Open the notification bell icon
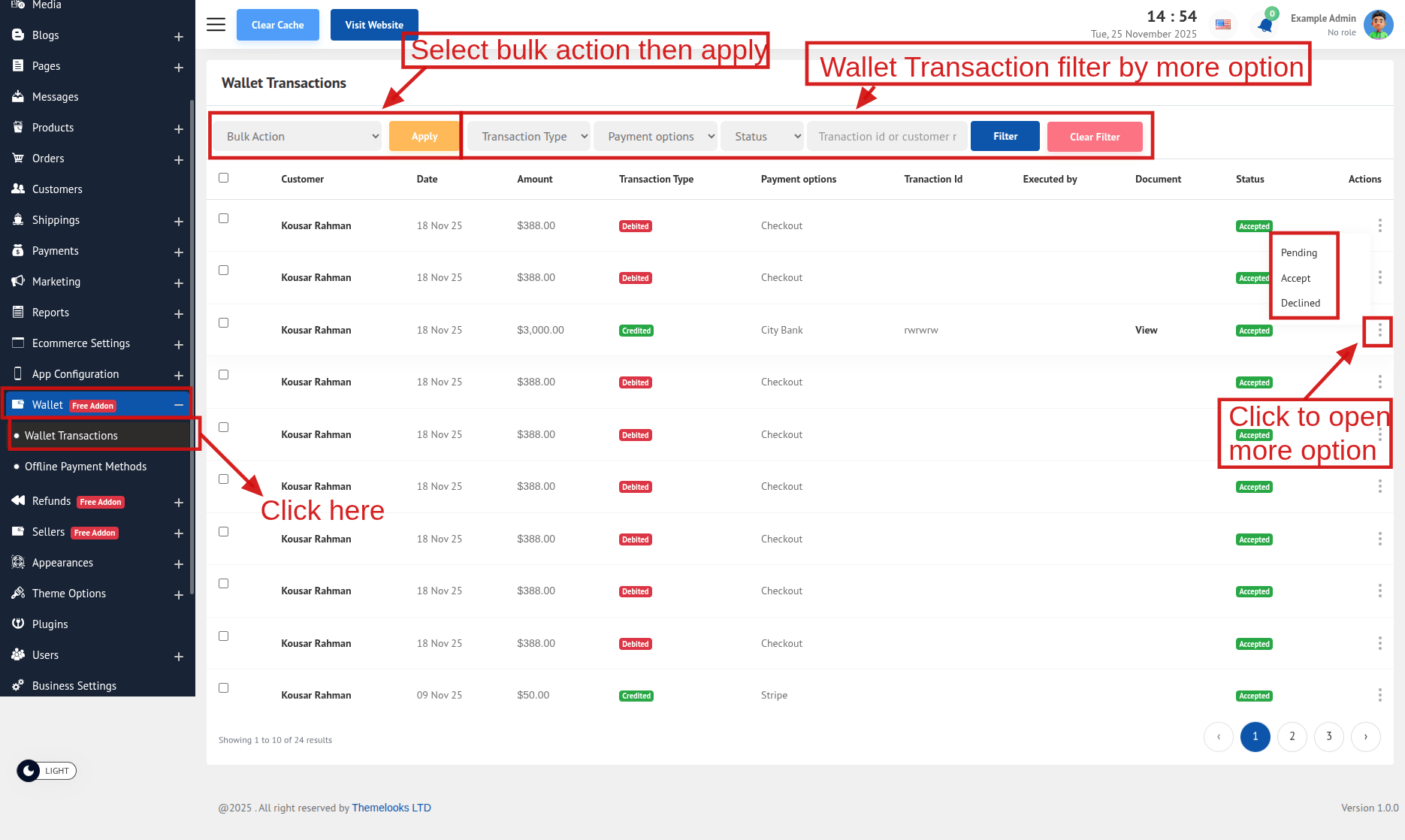This screenshot has height=840, width=1405. pyautogui.click(x=1265, y=25)
